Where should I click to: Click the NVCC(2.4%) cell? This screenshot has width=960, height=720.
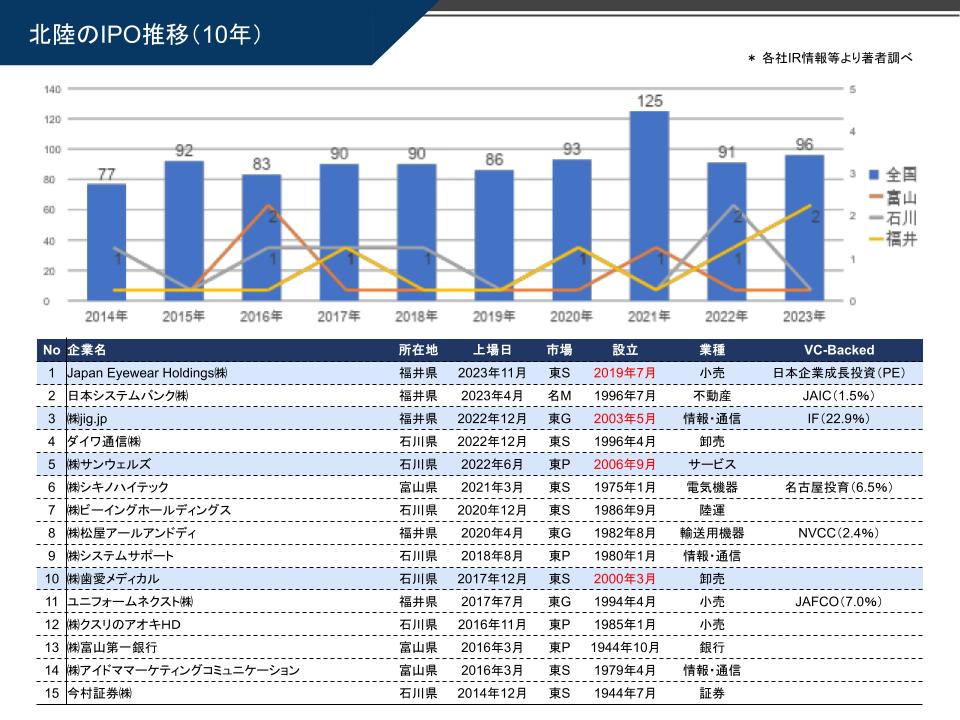click(x=839, y=533)
